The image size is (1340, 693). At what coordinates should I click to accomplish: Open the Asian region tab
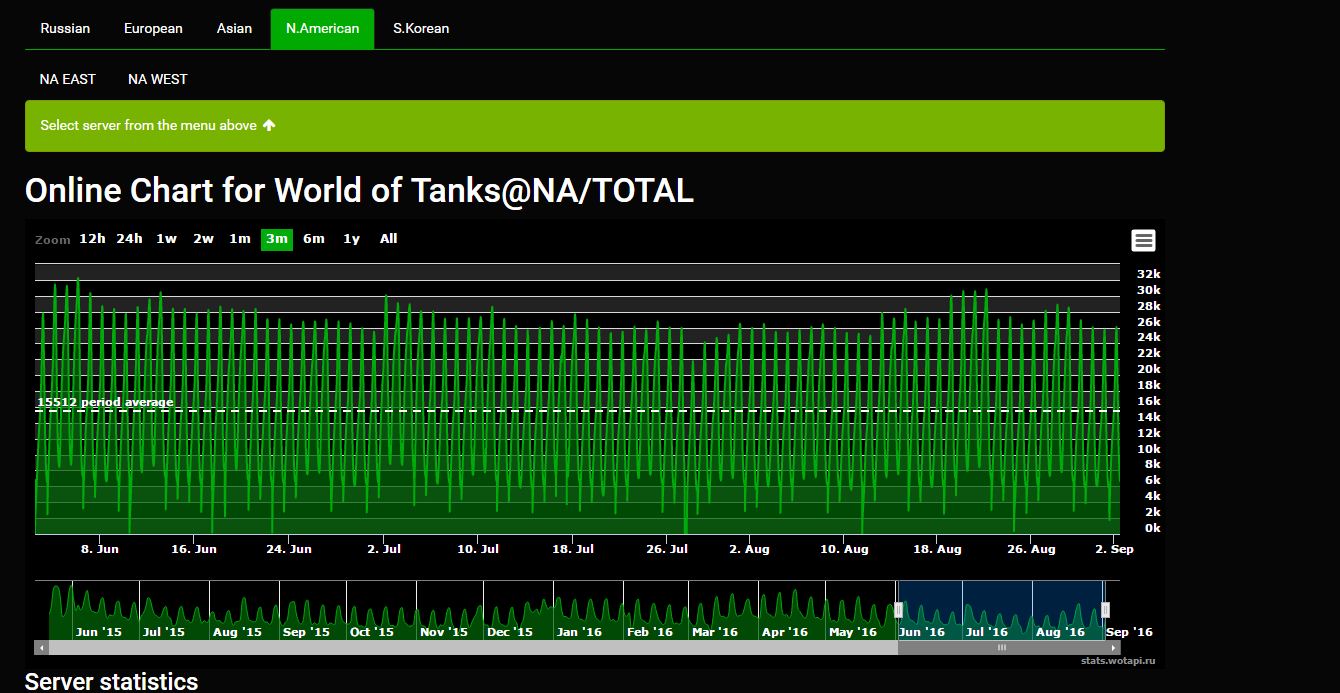click(x=234, y=28)
